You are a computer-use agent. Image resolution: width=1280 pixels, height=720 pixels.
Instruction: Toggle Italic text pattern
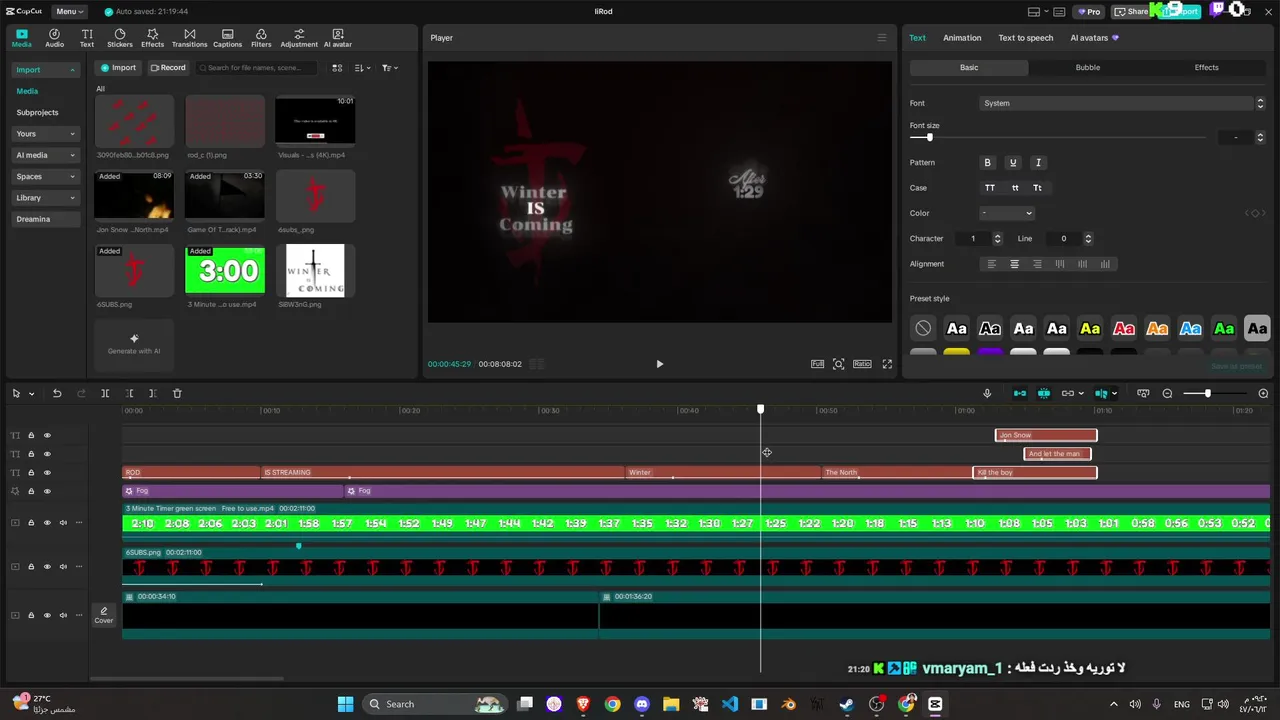[x=1038, y=162]
